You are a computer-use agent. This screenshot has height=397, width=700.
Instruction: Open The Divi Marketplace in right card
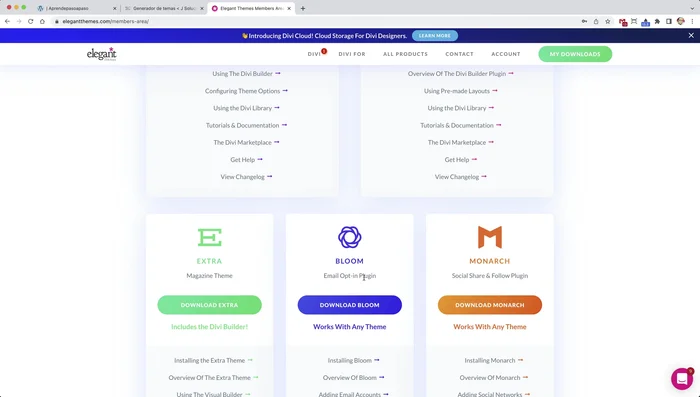point(460,142)
